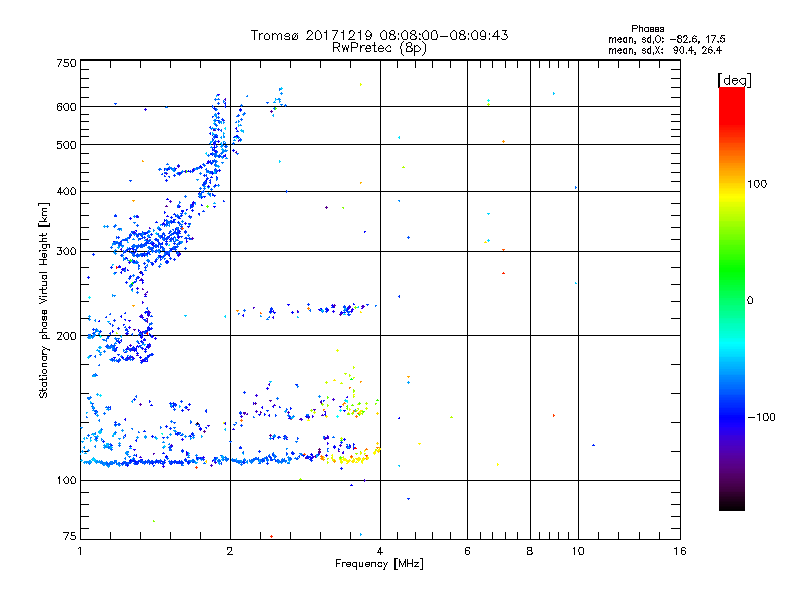Click the 'mean, sd,X: 90.4, 26.4' statistic

pos(665,50)
